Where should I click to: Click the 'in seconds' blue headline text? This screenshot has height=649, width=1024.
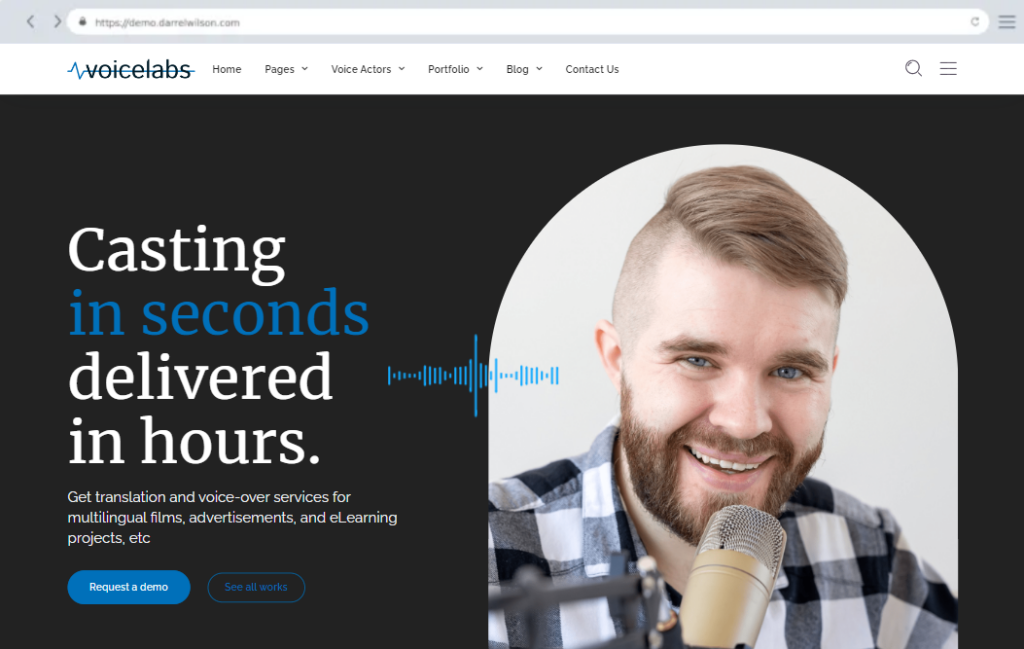tap(219, 313)
